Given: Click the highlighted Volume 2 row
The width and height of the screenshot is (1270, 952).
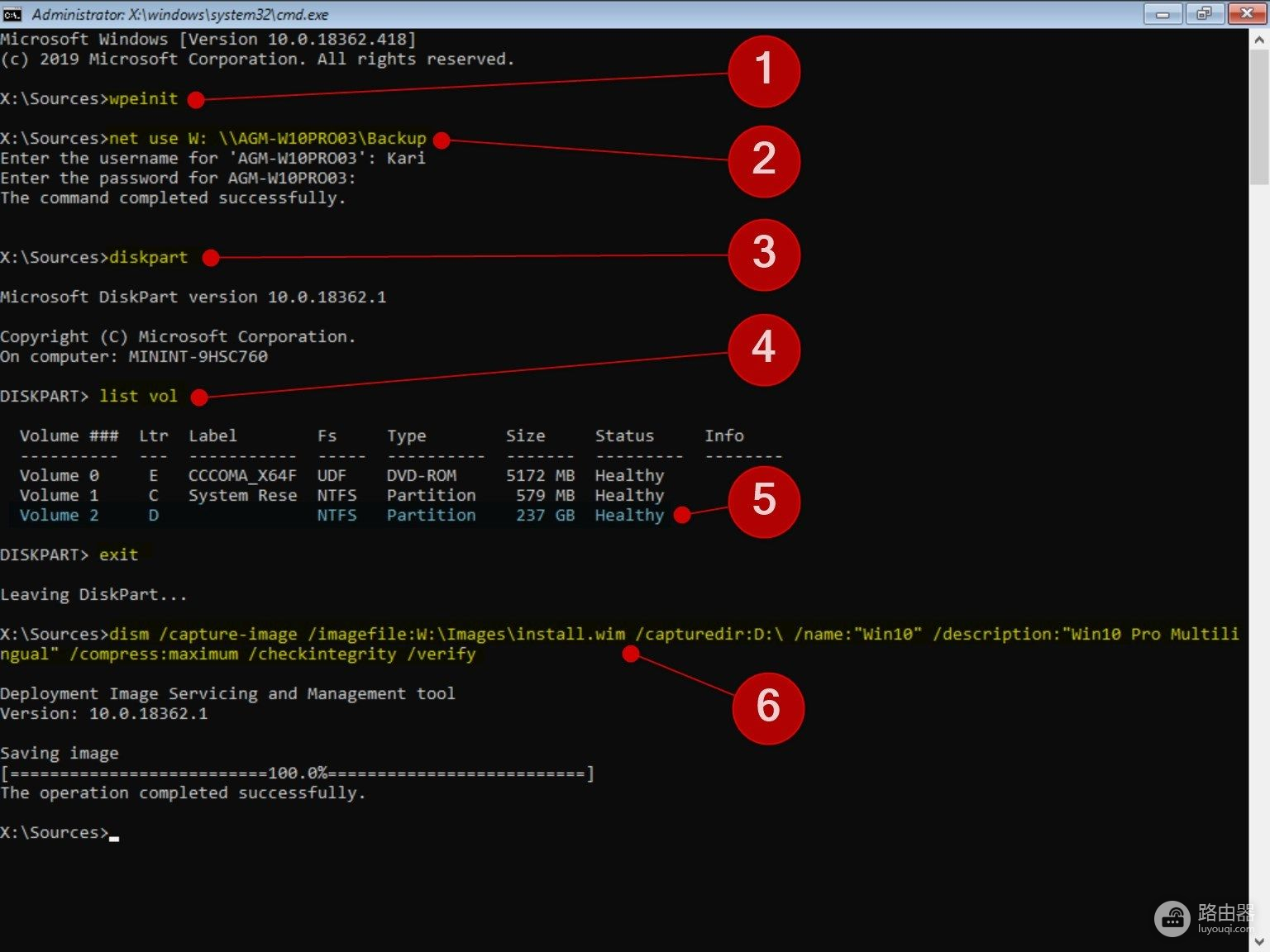Looking at the screenshot, I should pyautogui.click(x=339, y=516).
